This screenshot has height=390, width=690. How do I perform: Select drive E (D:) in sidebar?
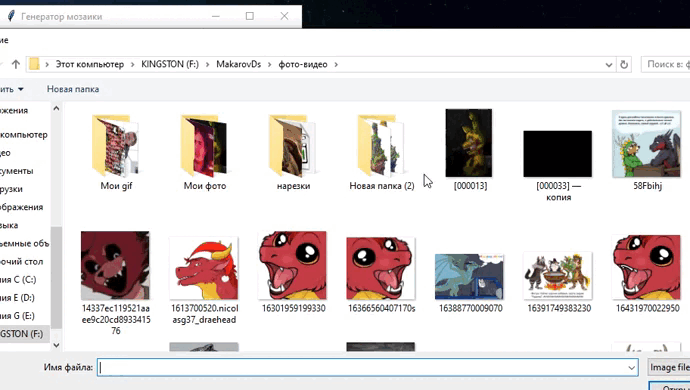pos(17,298)
